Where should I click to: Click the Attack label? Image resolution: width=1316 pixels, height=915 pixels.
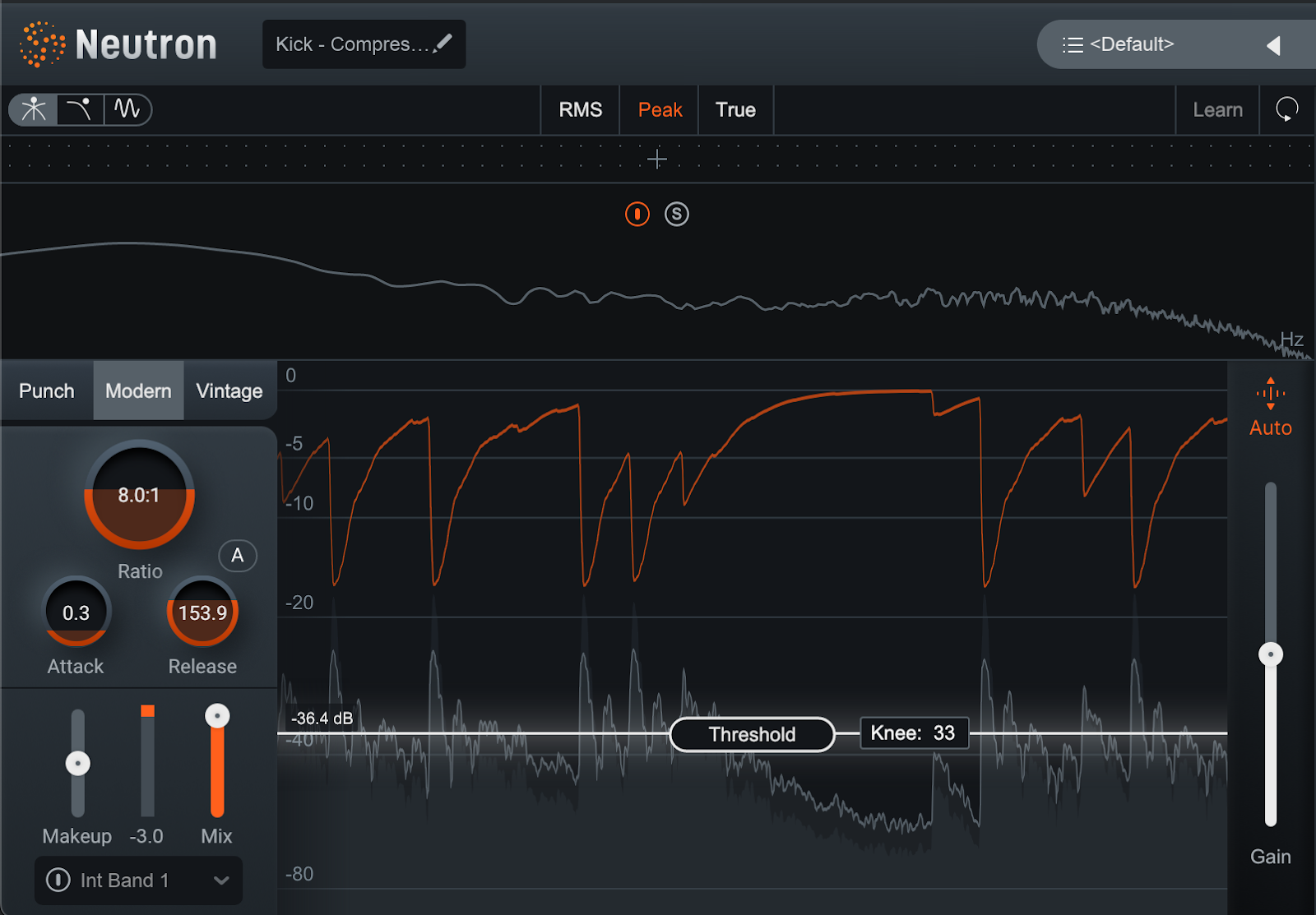click(76, 667)
